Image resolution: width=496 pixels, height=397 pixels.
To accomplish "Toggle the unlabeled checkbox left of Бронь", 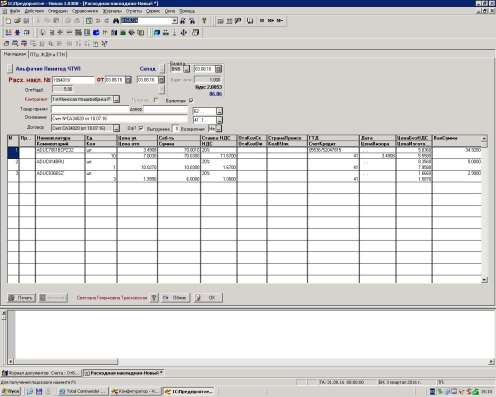I will point(156,100).
